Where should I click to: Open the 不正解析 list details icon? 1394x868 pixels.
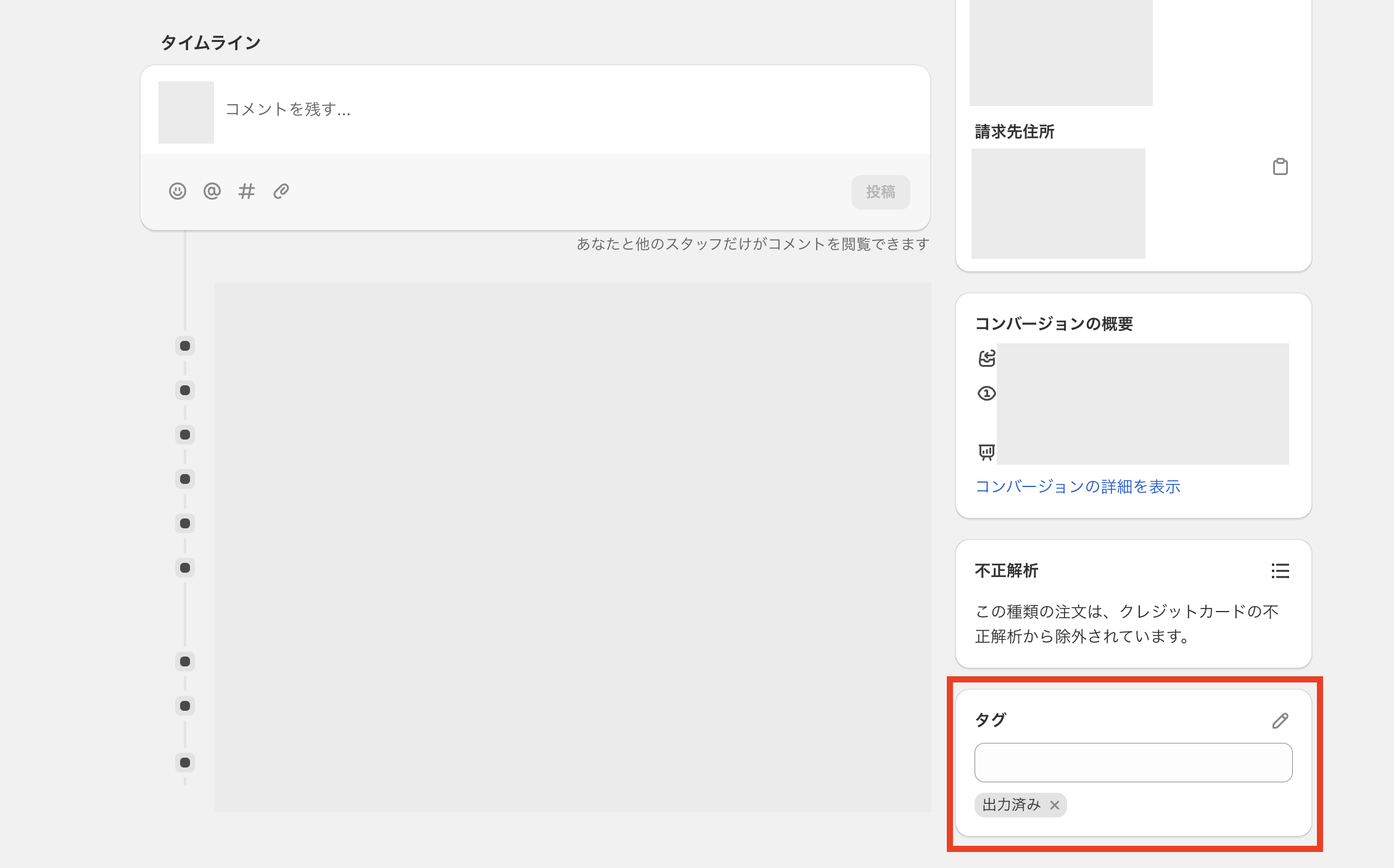pos(1281,571)
